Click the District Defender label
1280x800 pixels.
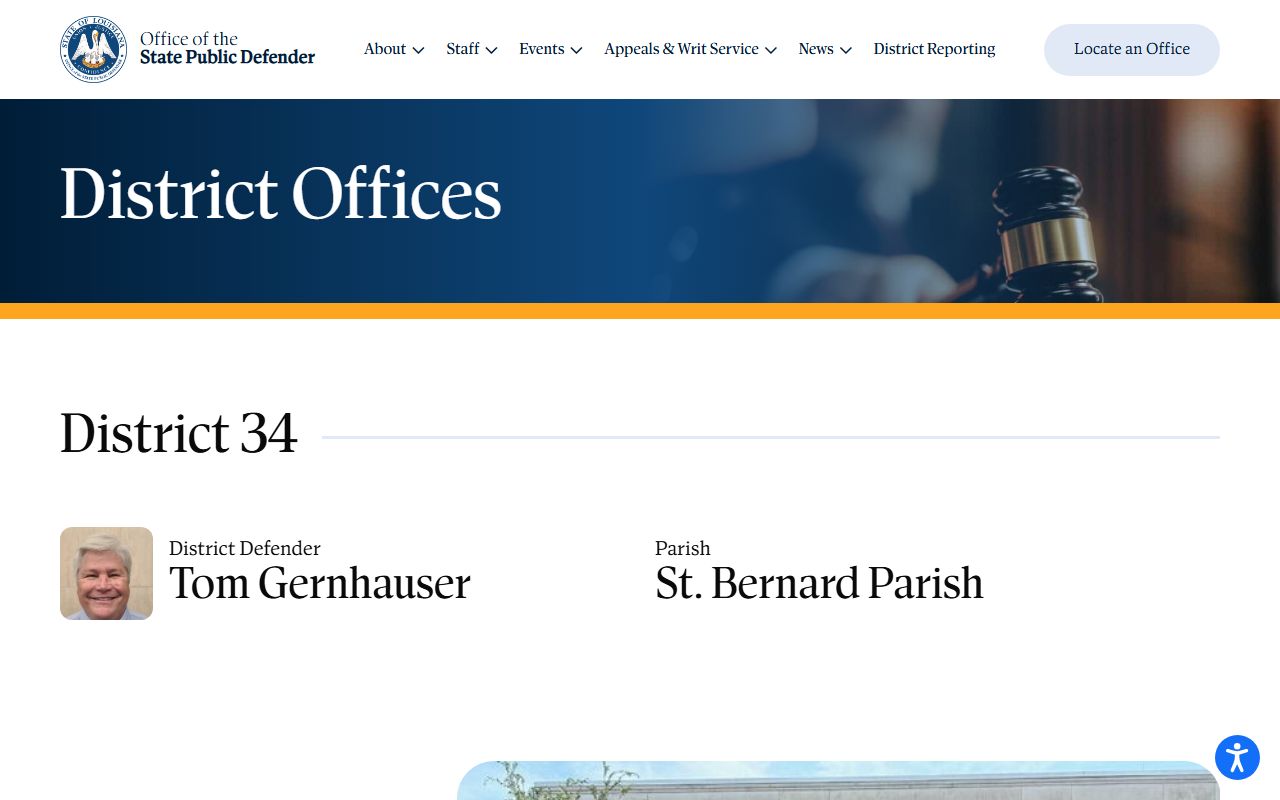tap(245, 548)
